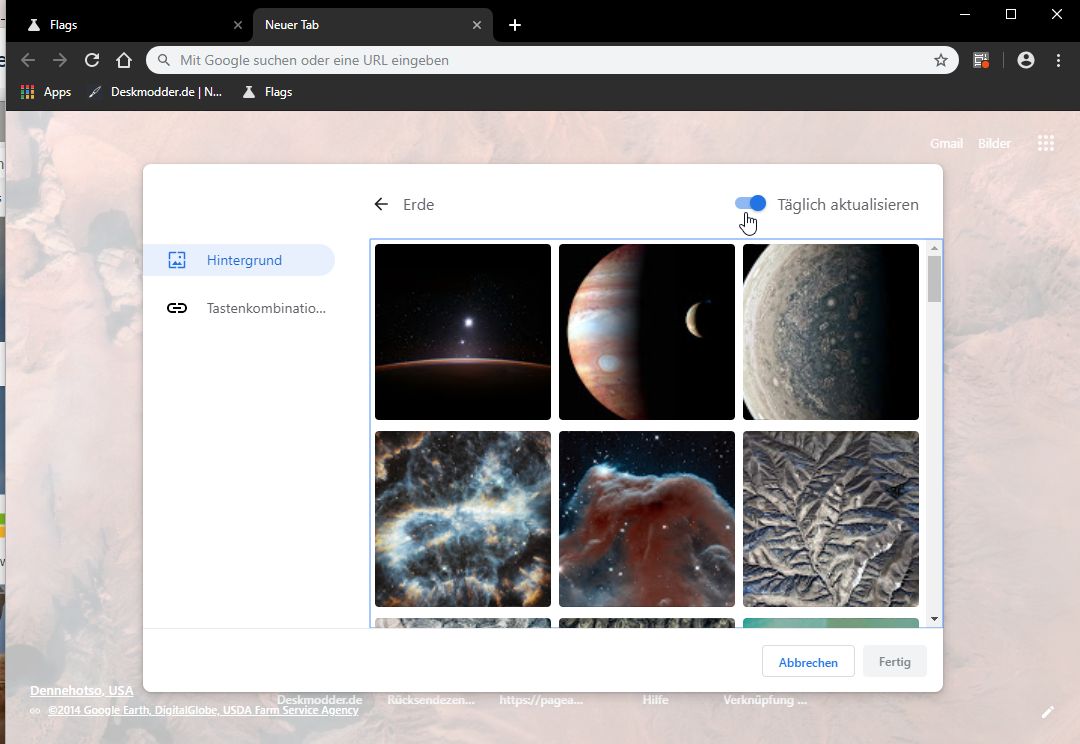The width and height of the screenshot is (1080, 744).
Task: Reload the current page
Action: pos(92,60)
